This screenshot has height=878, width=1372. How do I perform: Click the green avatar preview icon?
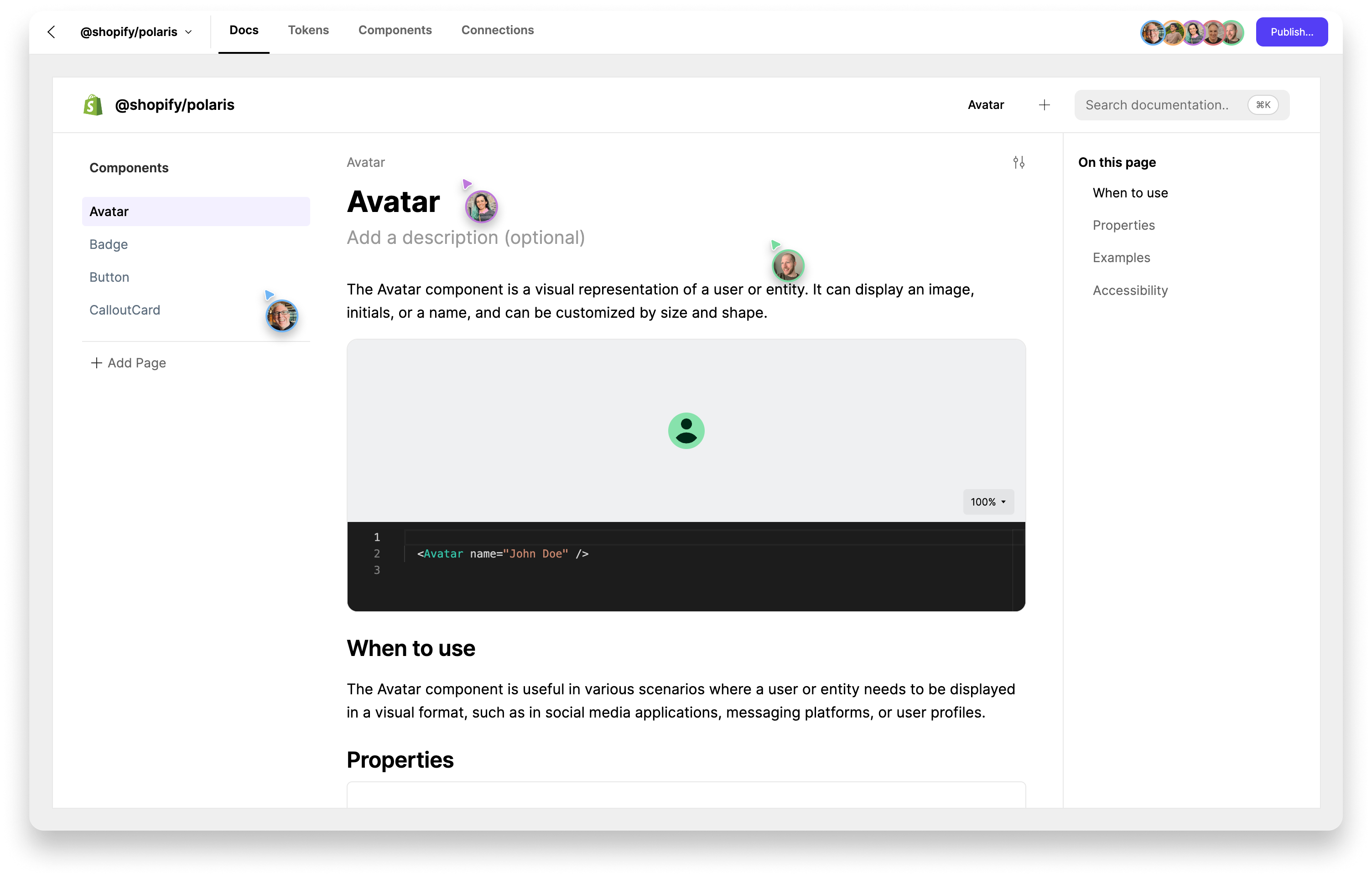(x=686, y=431)
